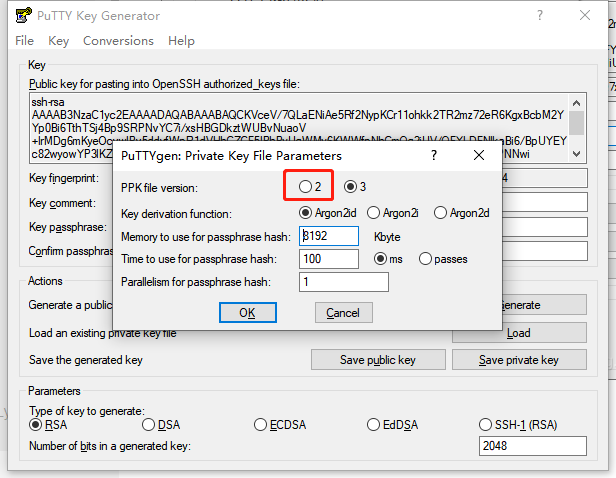Click the 'Kbyte' unit text

(x=387, y=237)
